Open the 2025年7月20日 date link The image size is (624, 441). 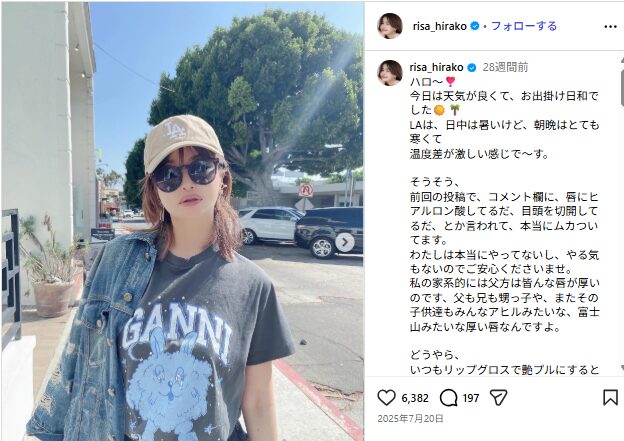[x=410, y=419]
